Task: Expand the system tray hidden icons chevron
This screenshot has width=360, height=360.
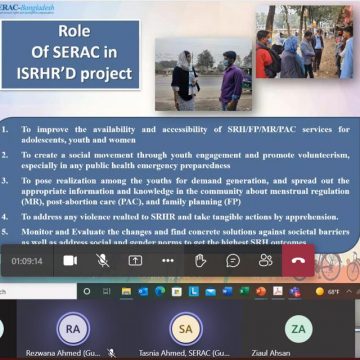Action: [349, 291]
